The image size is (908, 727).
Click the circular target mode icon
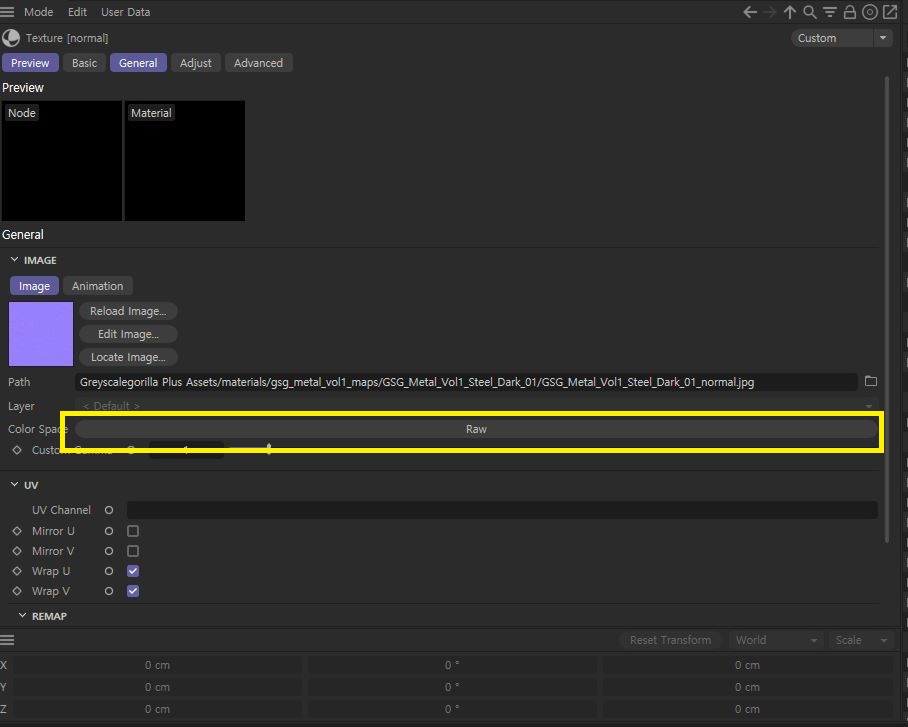point(870,12)
